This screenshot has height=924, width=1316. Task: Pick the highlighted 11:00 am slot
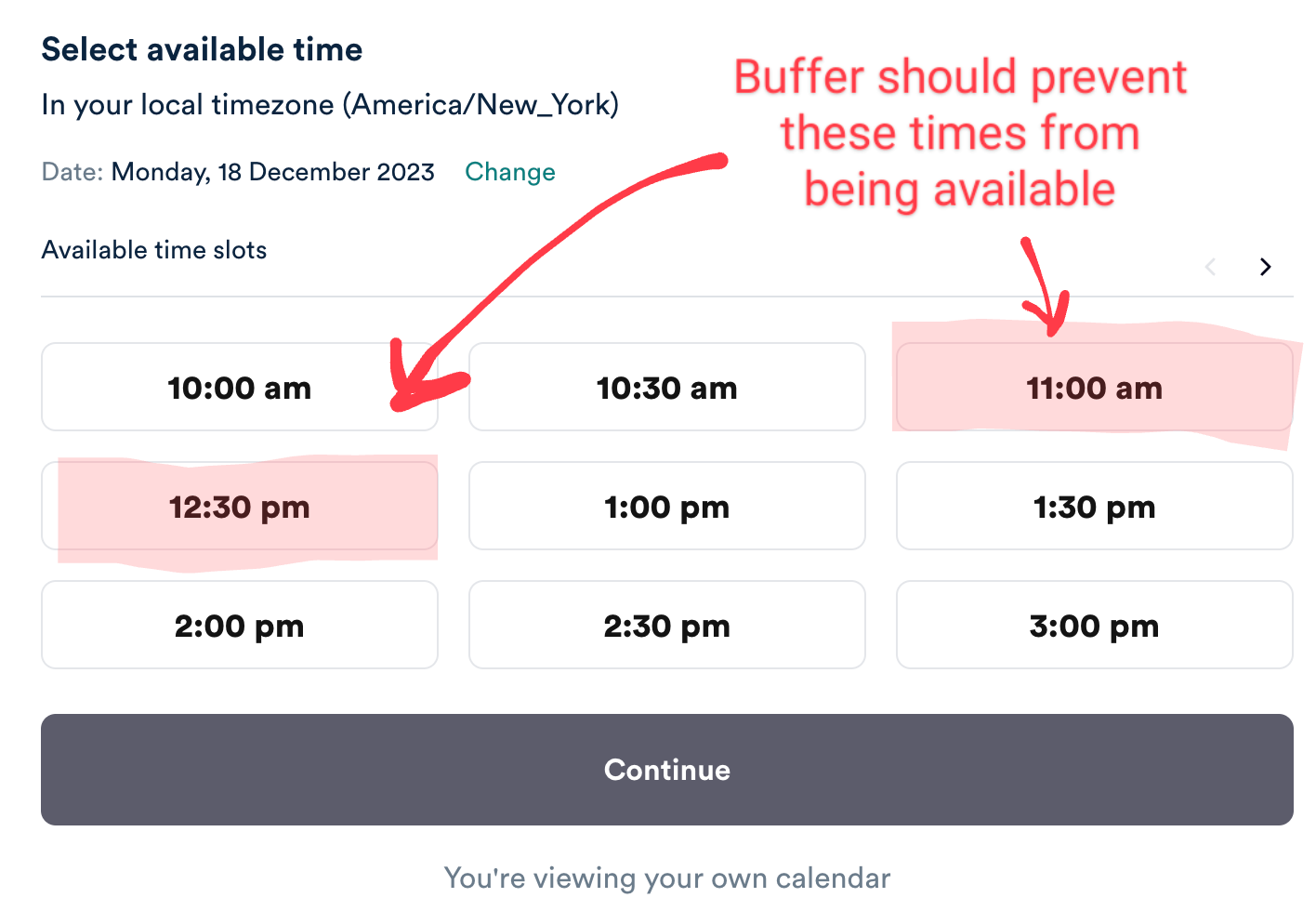tap(1094, 388)
